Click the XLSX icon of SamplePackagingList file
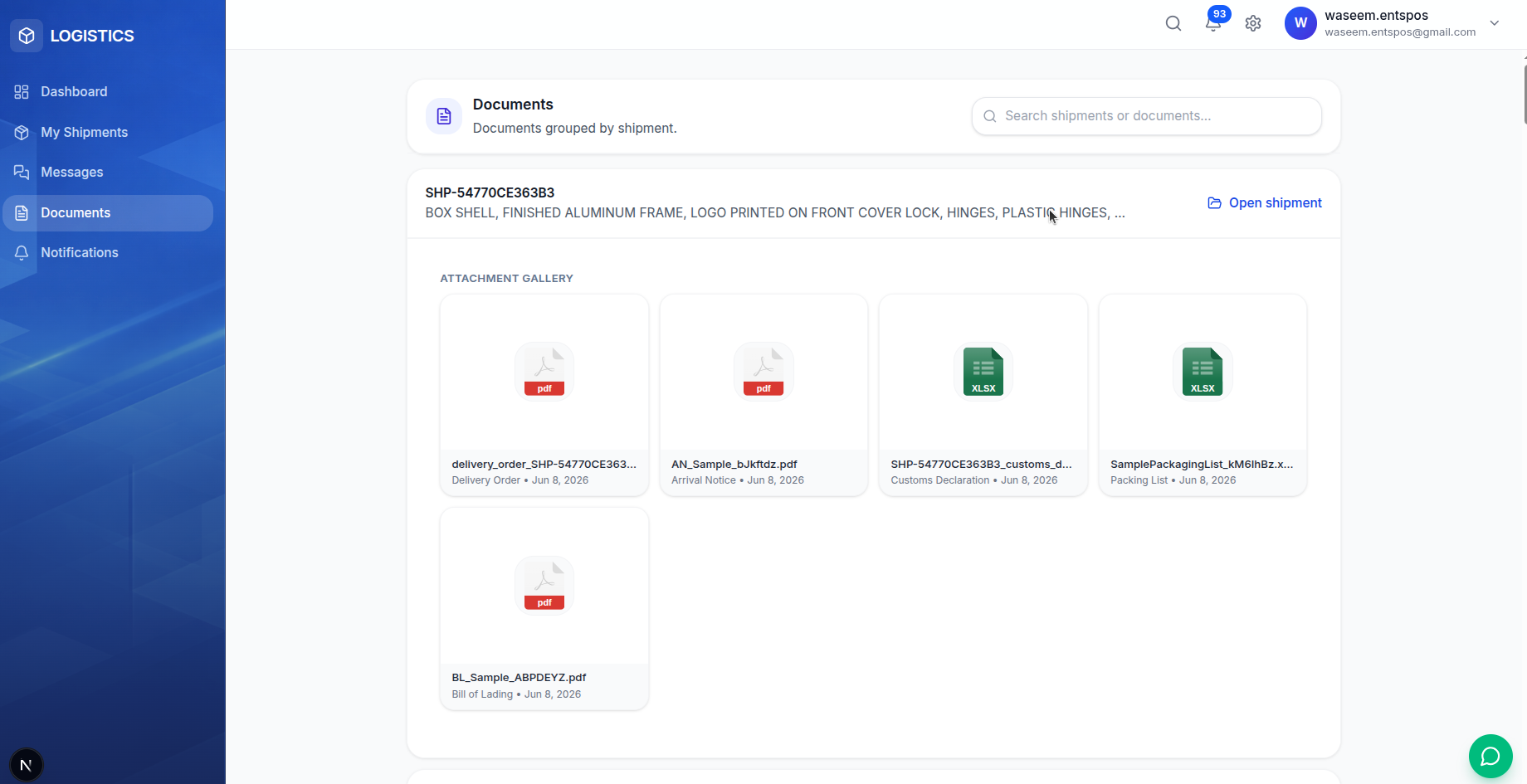Image resolution: width=1527 pixels, height=784 pixels. [1203, 371]
